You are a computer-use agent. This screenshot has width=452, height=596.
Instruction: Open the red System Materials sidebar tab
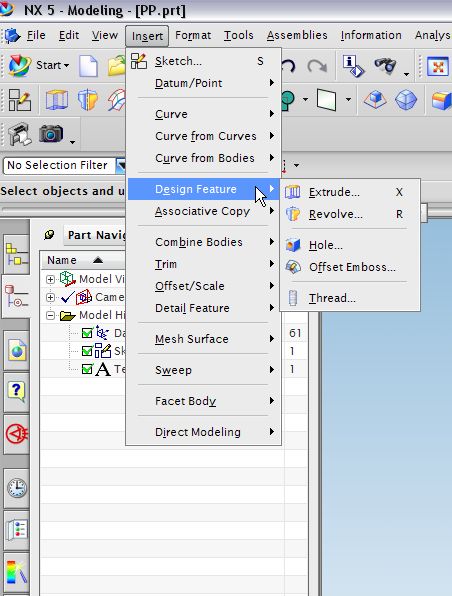click(17, 433)
